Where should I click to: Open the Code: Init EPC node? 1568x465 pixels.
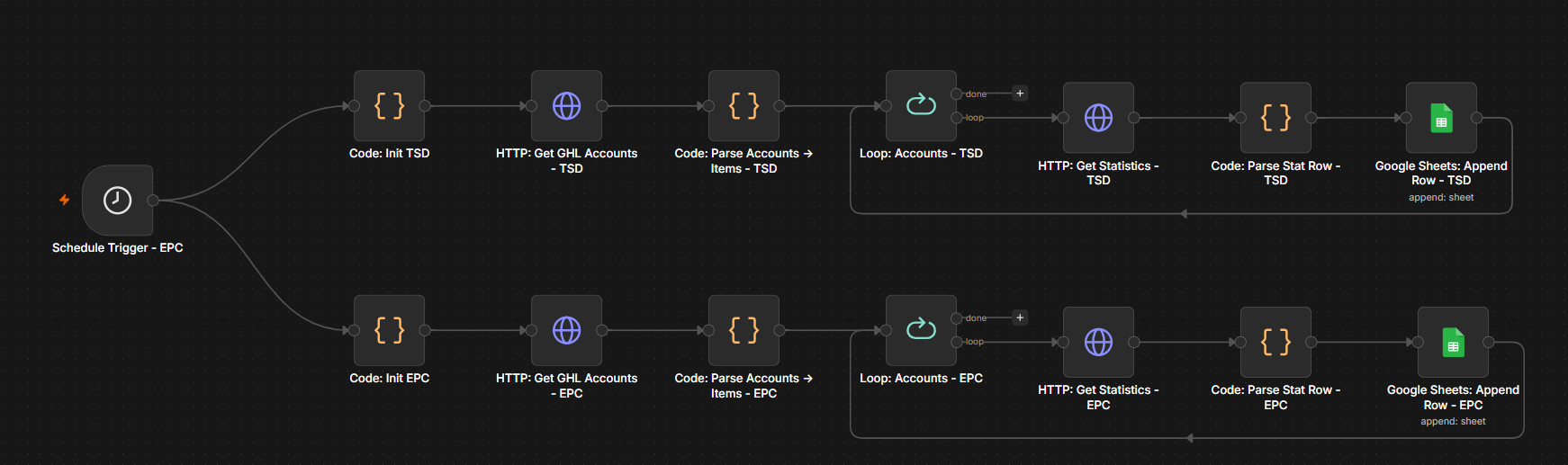coord(389,330)
